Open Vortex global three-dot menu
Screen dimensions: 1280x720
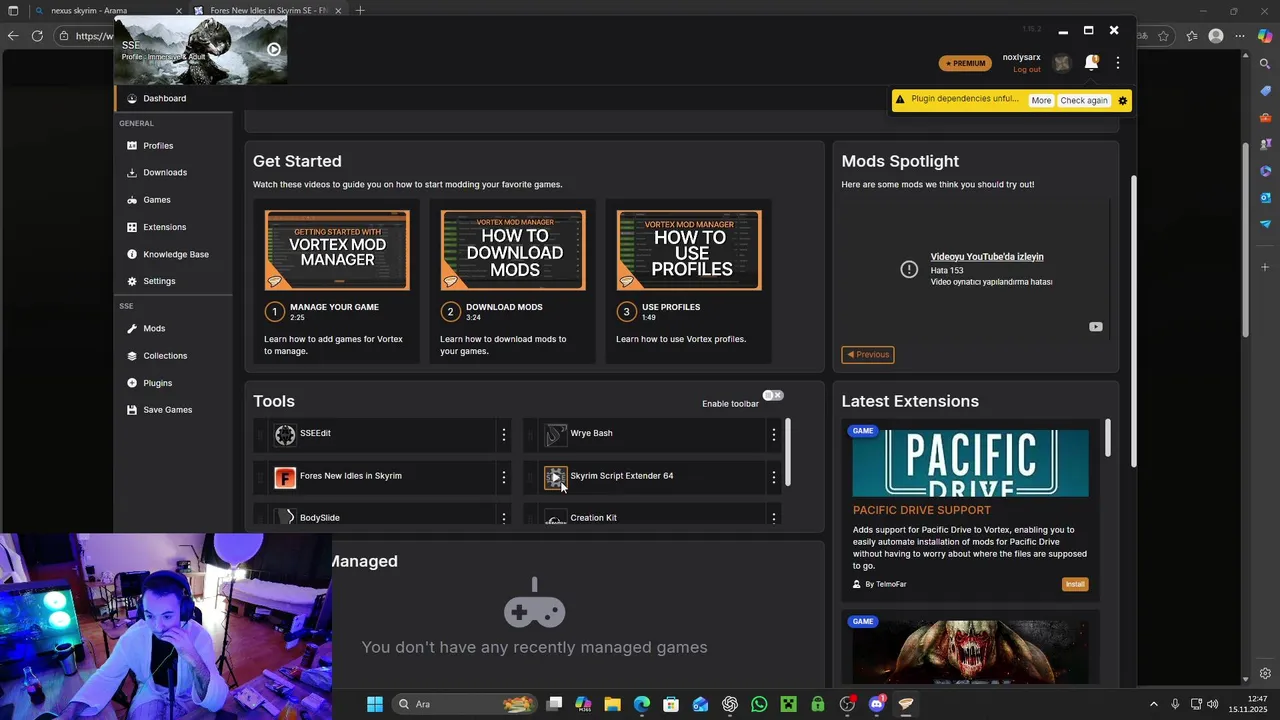1118,63
